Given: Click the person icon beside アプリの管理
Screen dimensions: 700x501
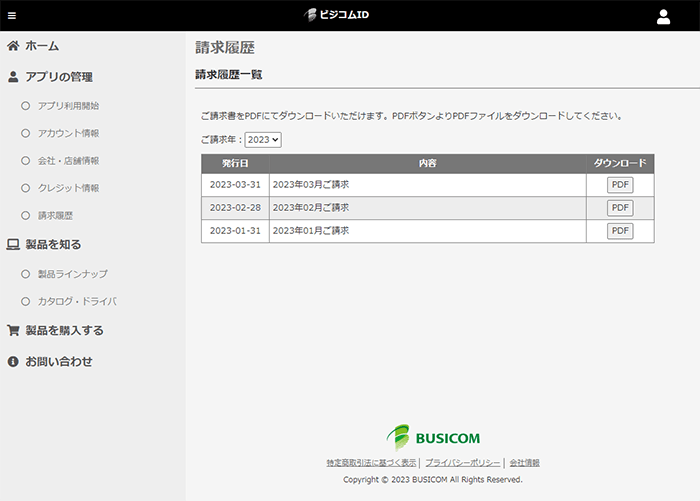Looking at the screenshot, I should [13, 77].
